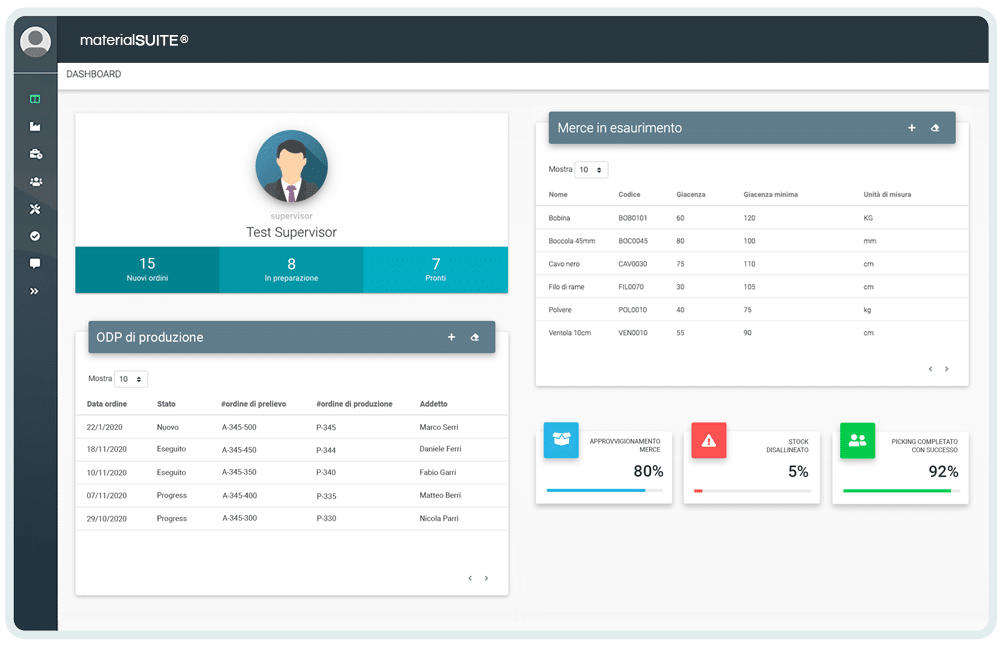Click the user avatar in top-left corner

point(36,42)
